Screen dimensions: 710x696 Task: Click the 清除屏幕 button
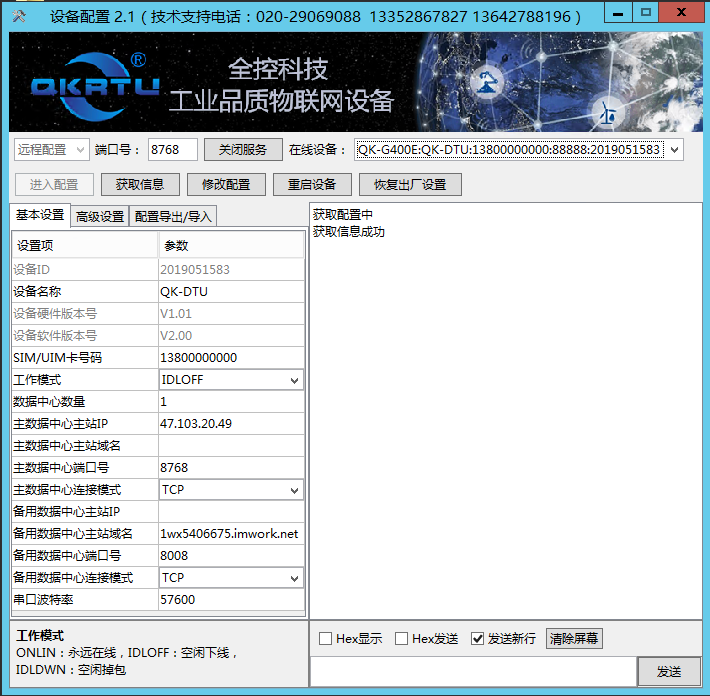(x=574, y=638)
